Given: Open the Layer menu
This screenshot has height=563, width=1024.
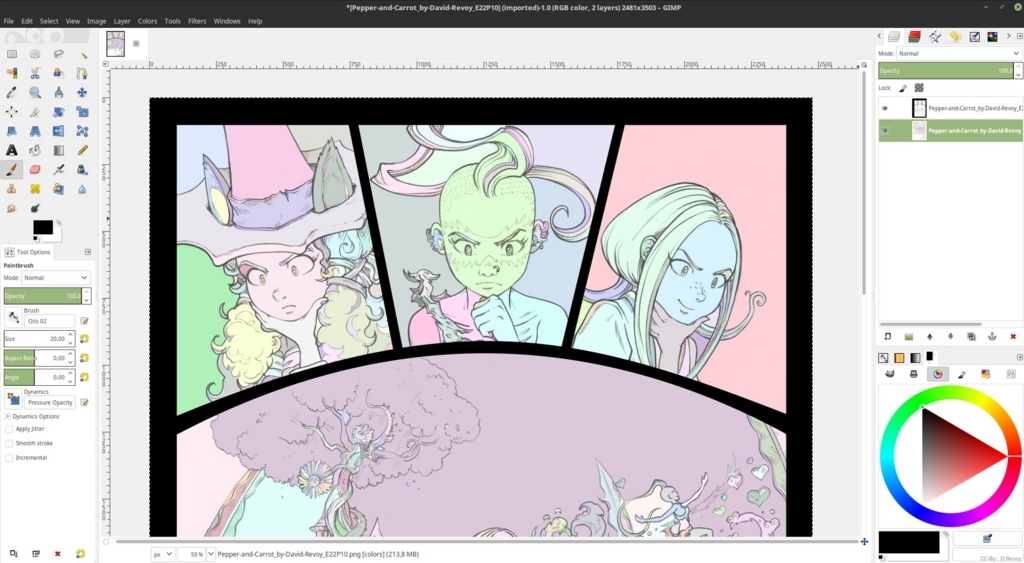Looking at the screenshot, I should tap(122, 21).
